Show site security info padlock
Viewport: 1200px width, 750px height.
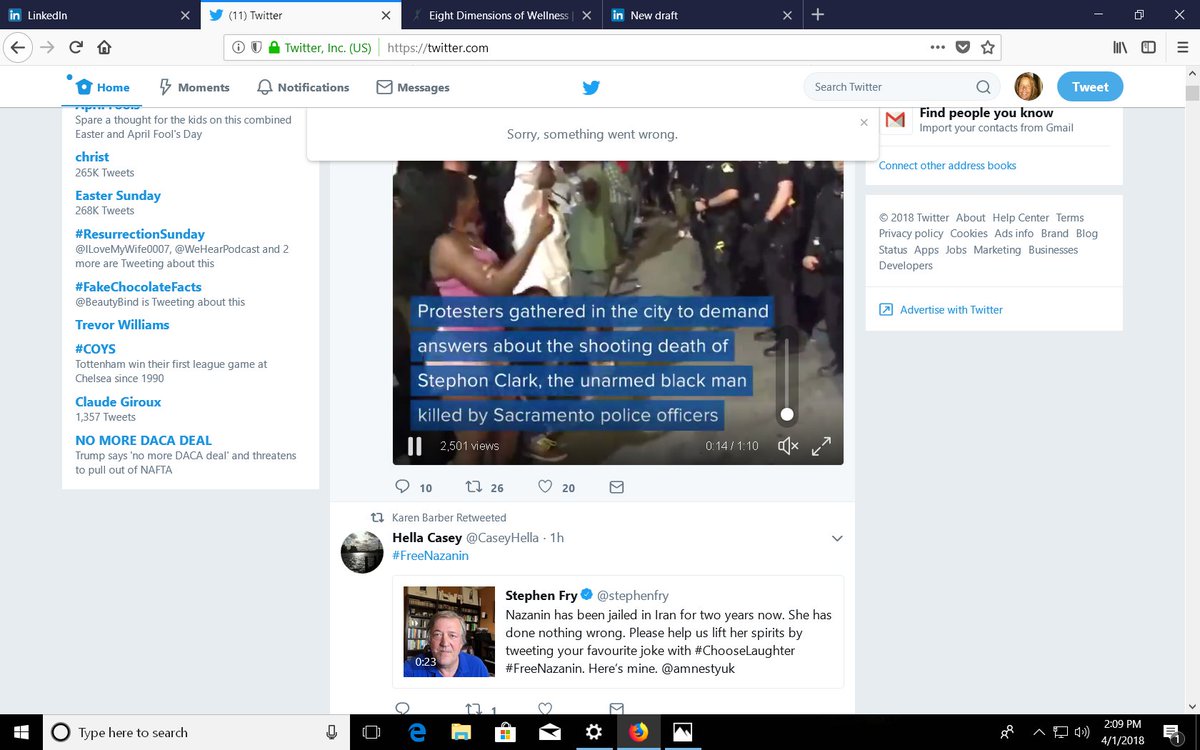tap(274, 47)
